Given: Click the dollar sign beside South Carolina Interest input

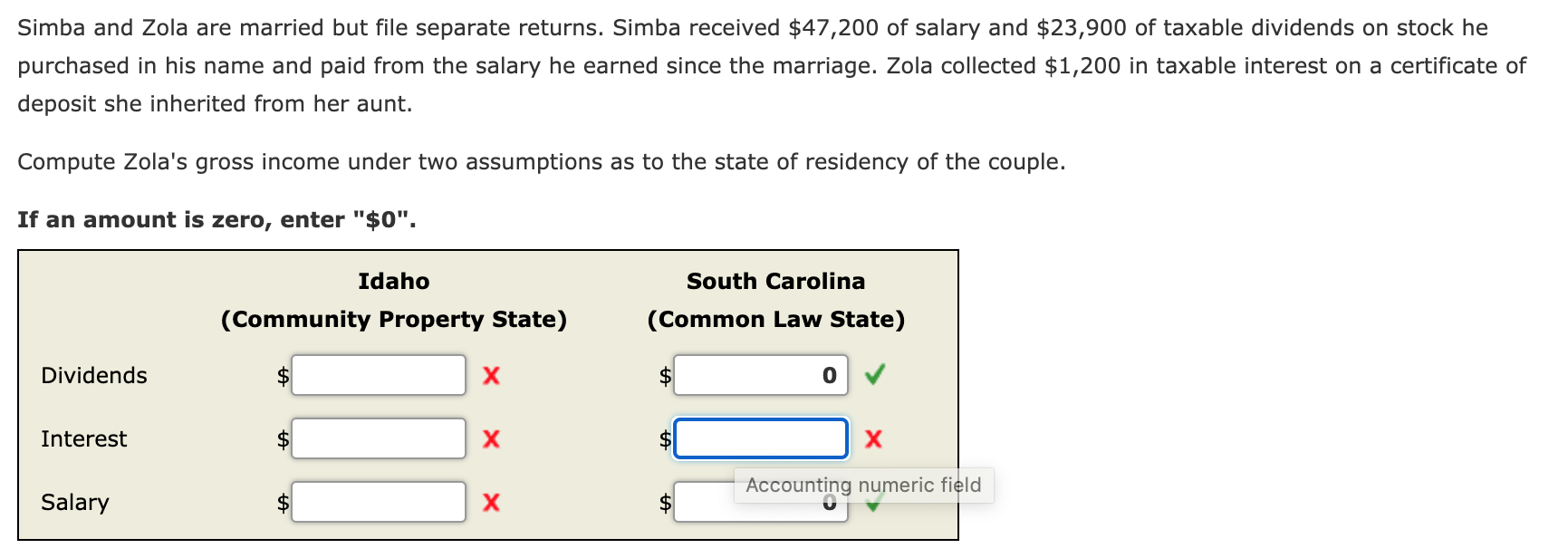Looking at the screenshot, I should (x=664, y=439).
